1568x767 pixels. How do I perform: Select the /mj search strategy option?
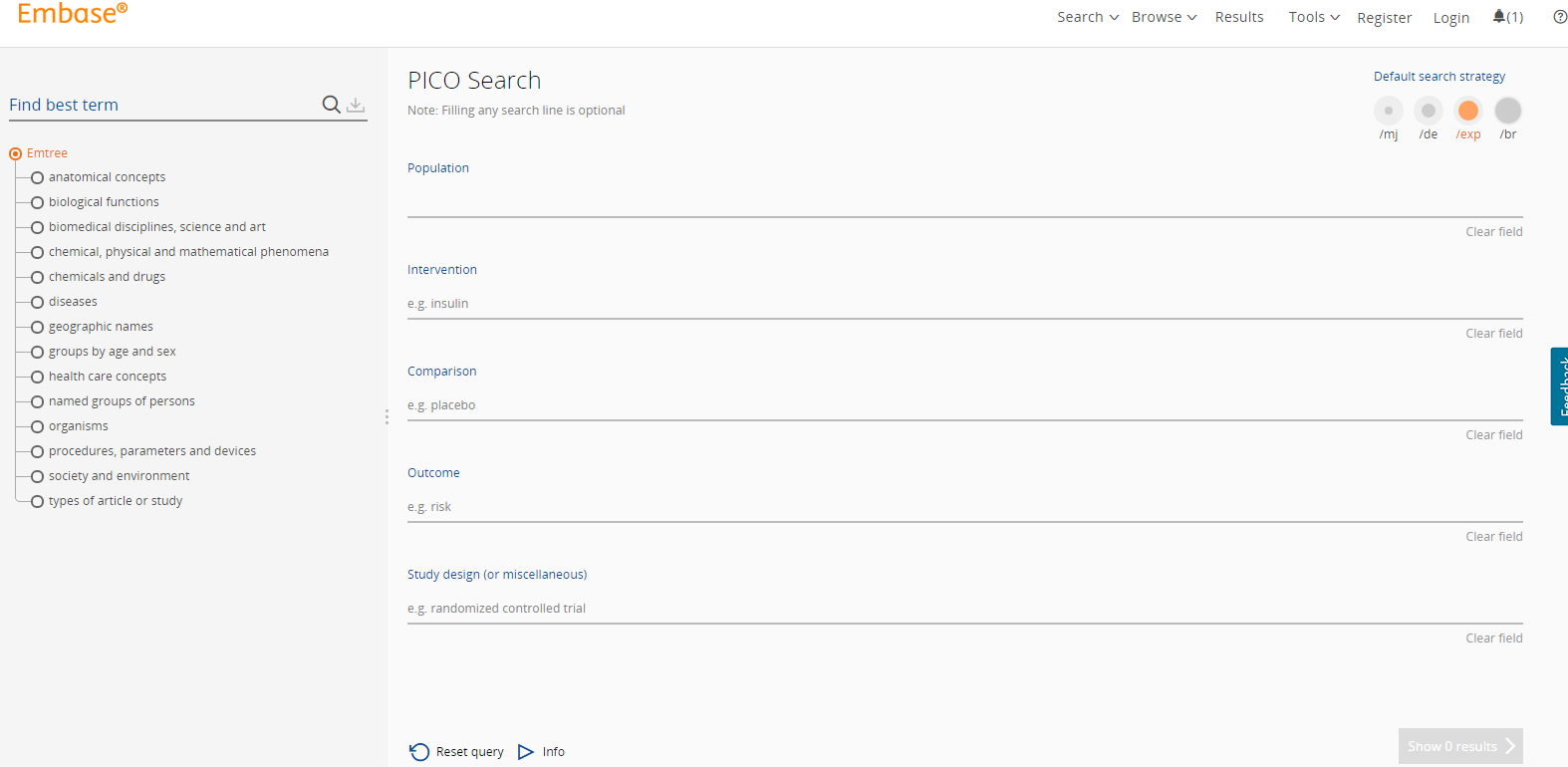pos(1389,111)
